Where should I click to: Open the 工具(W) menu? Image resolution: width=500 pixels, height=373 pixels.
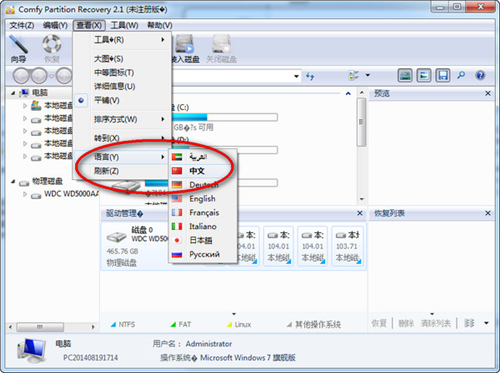click(124, 25)
